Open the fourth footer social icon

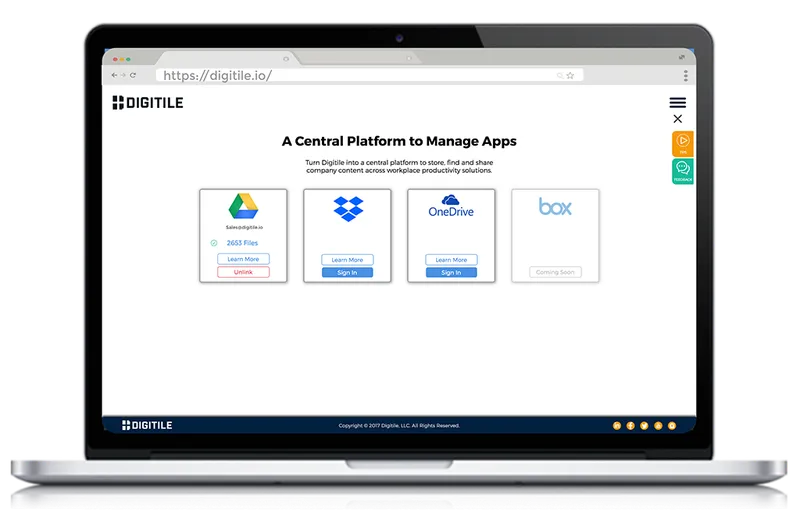[x=658, y=426]
